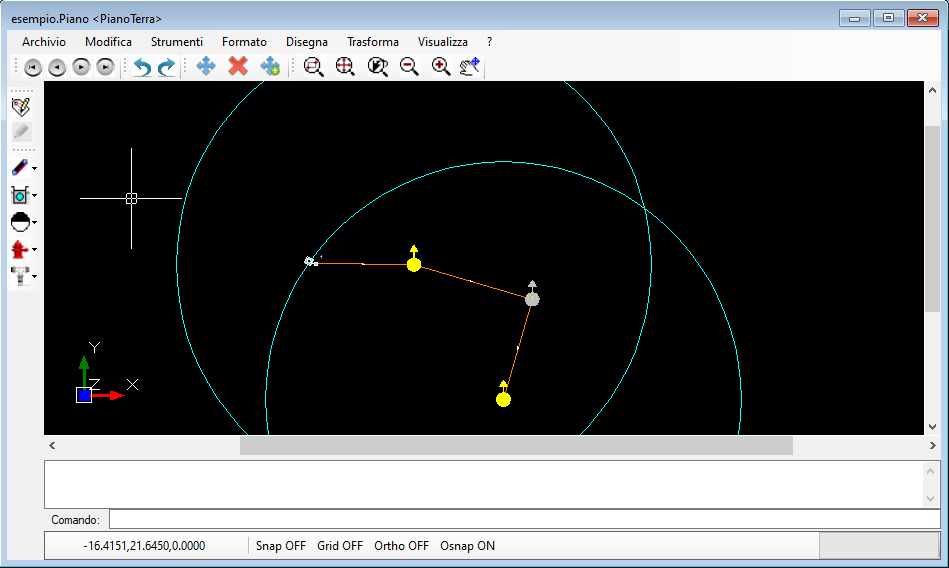949x568 pixels.
Task: Go to the next view button
Action: [81, 67]
